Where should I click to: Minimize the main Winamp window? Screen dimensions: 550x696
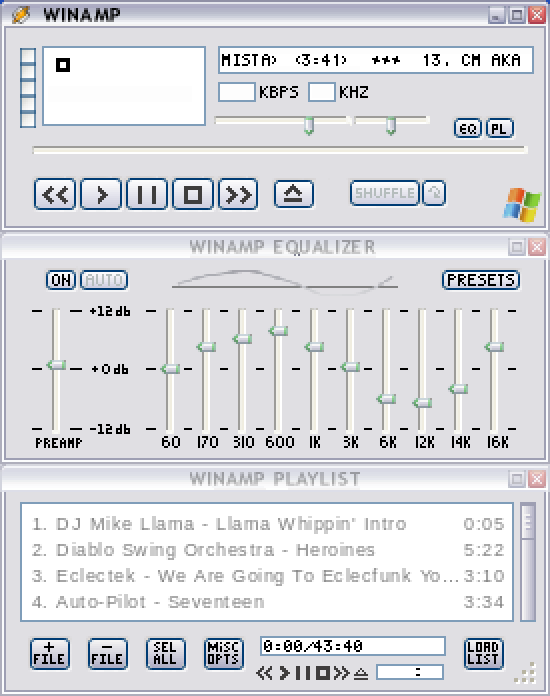tap(496, 15)
